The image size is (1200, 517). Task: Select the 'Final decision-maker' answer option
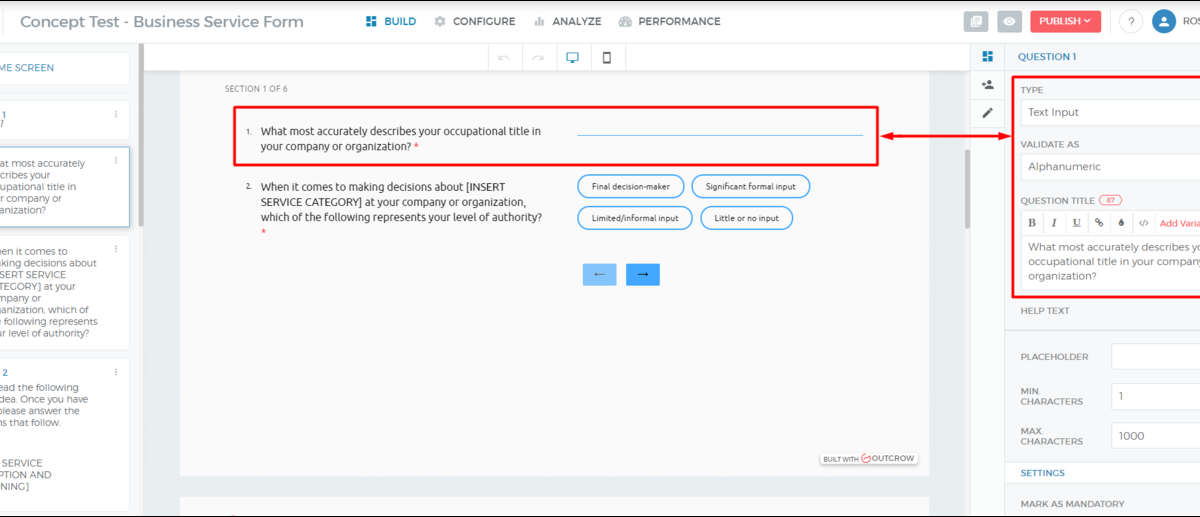631,186
